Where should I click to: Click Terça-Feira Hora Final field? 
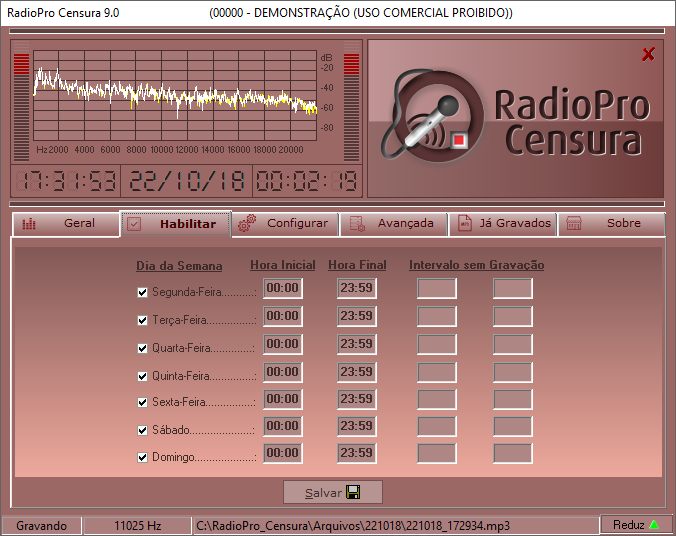[357, 316]
